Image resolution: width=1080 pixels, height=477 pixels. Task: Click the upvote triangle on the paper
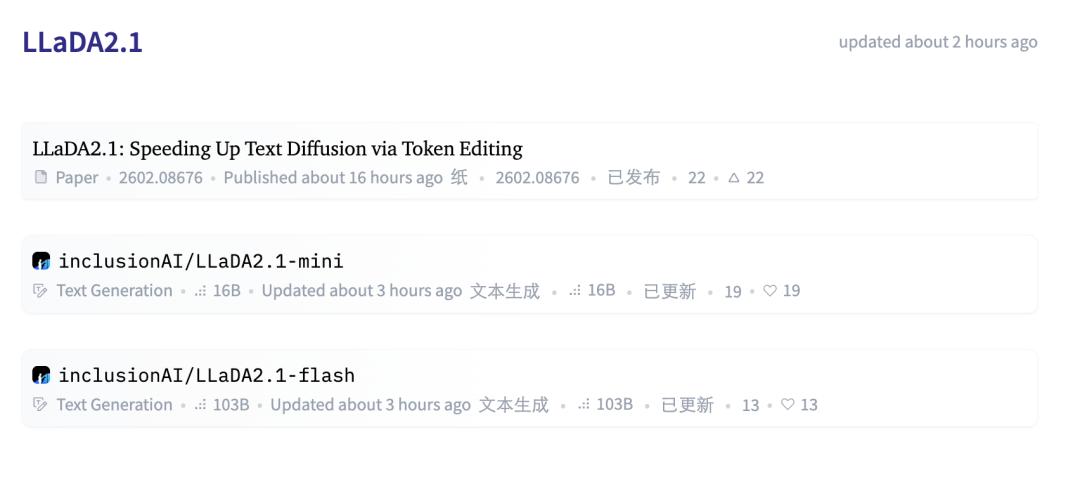pyautogui.click(x=733, y=178)
